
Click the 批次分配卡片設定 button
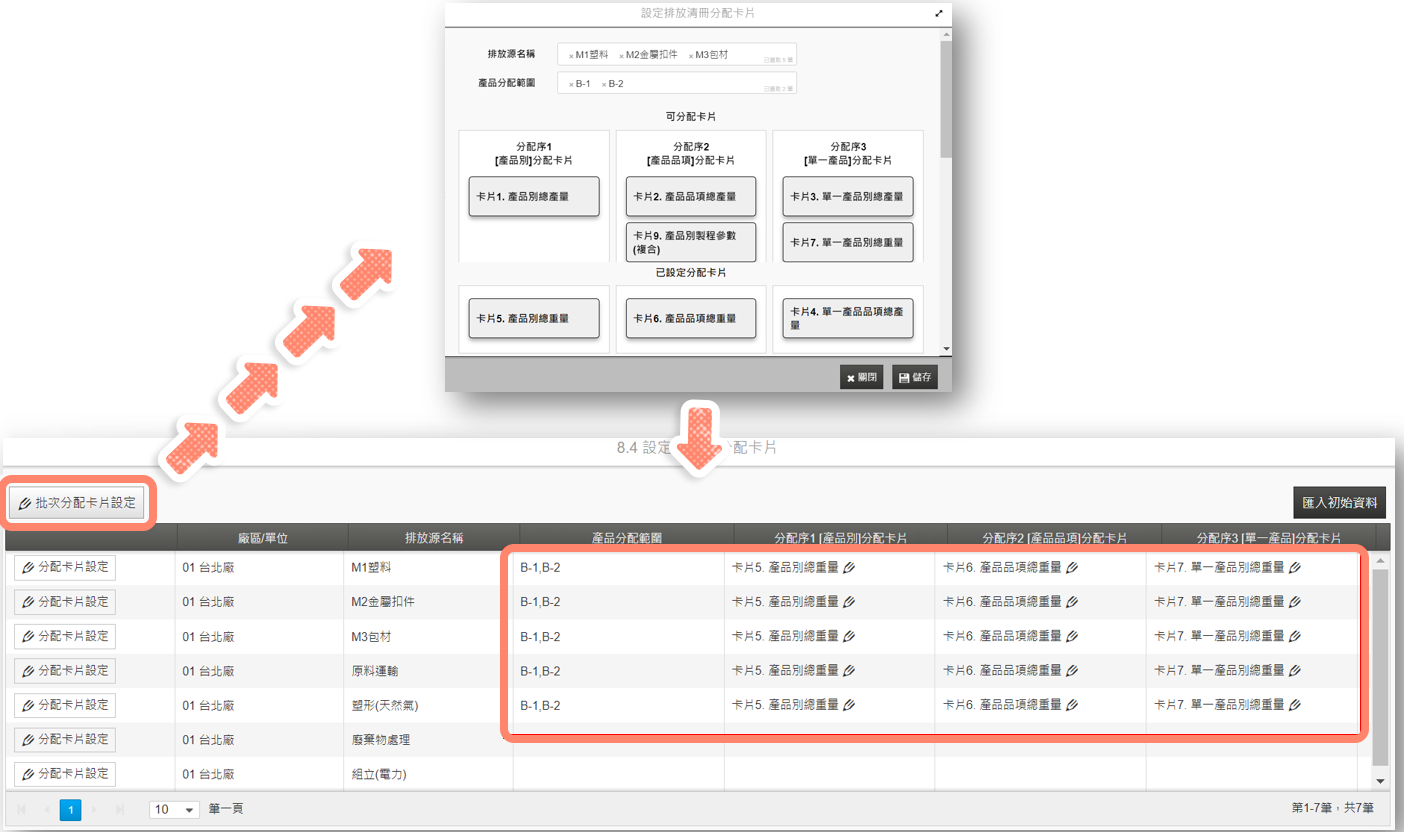pyautogui.click(x=77, y=503)
